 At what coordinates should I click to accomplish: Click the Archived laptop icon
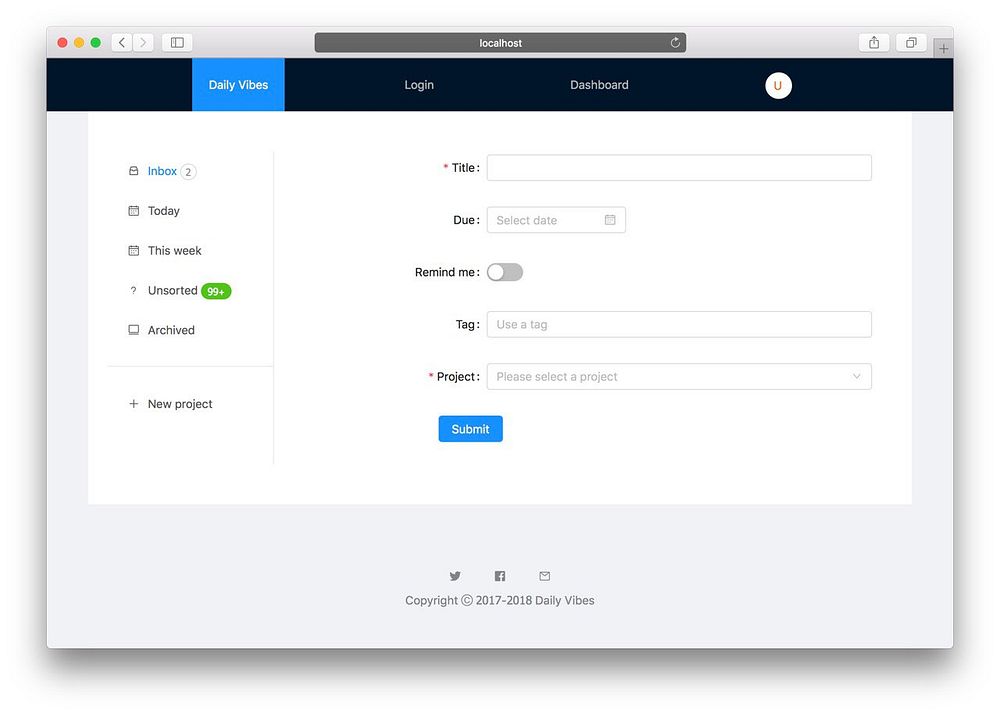133,330
